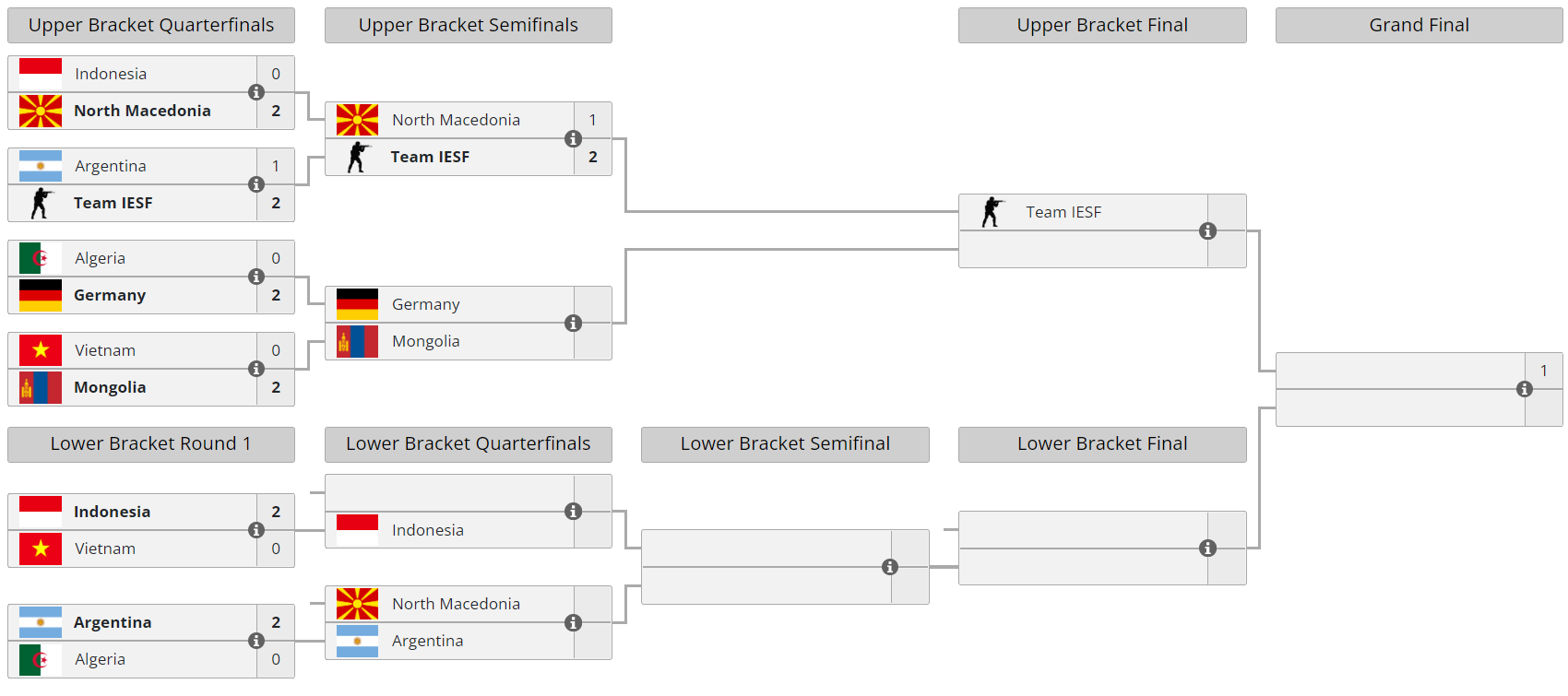Image resolution: width=1568 pixels, height=696 pixels.
Task: Click info icon for Indonesia vs Vietnam lower match
Action: click(256, 530)
